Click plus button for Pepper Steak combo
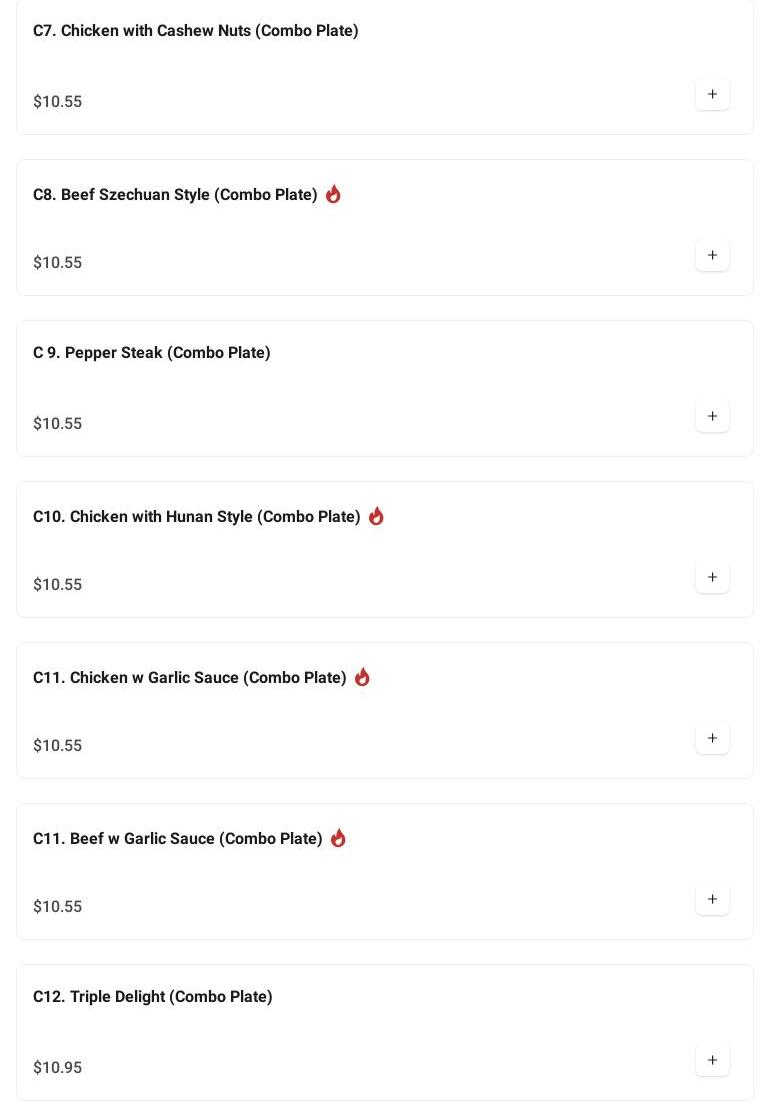Screen dimensions: 770x1103 [x=712, y=416]
